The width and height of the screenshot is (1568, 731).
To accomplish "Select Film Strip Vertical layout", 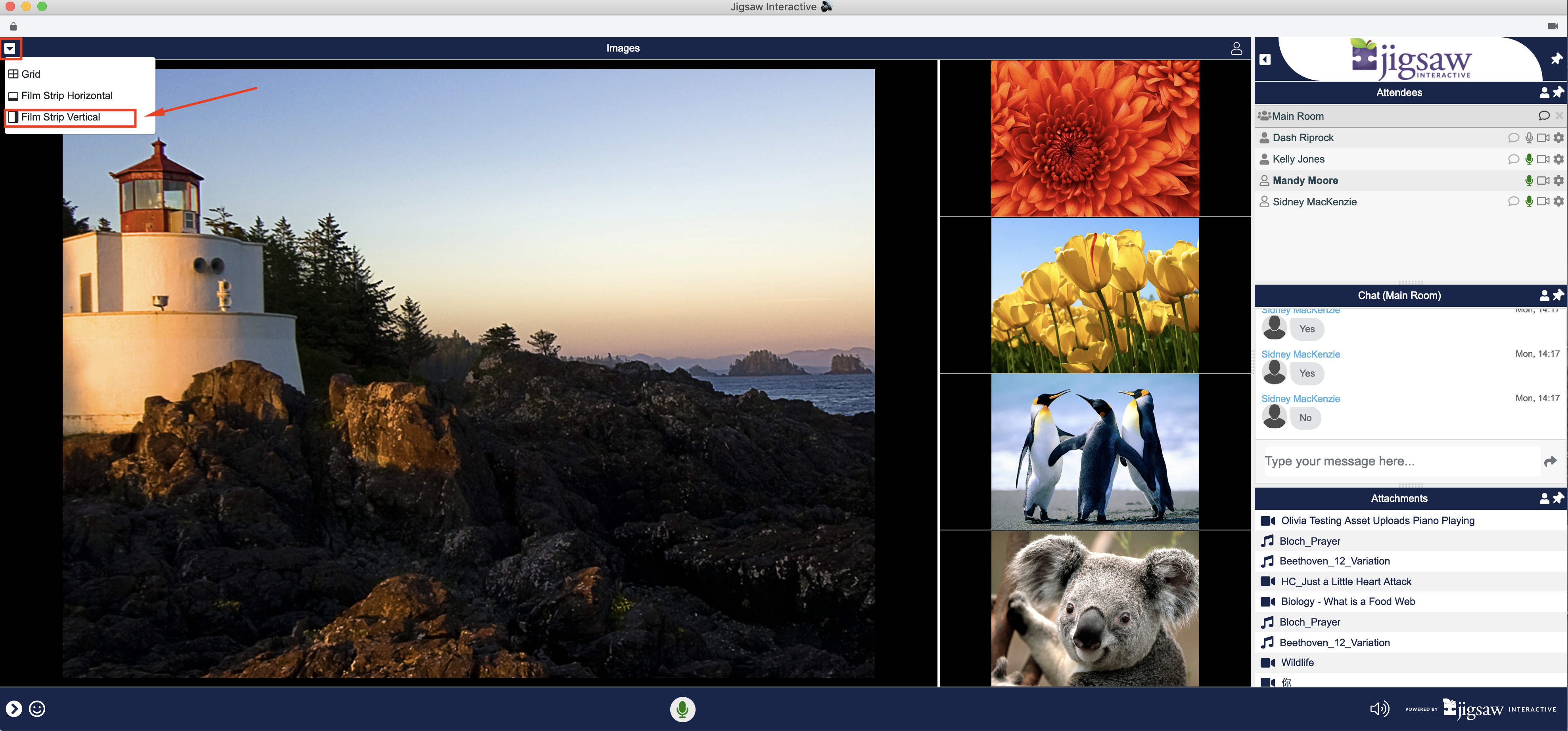I will point(61,117).
